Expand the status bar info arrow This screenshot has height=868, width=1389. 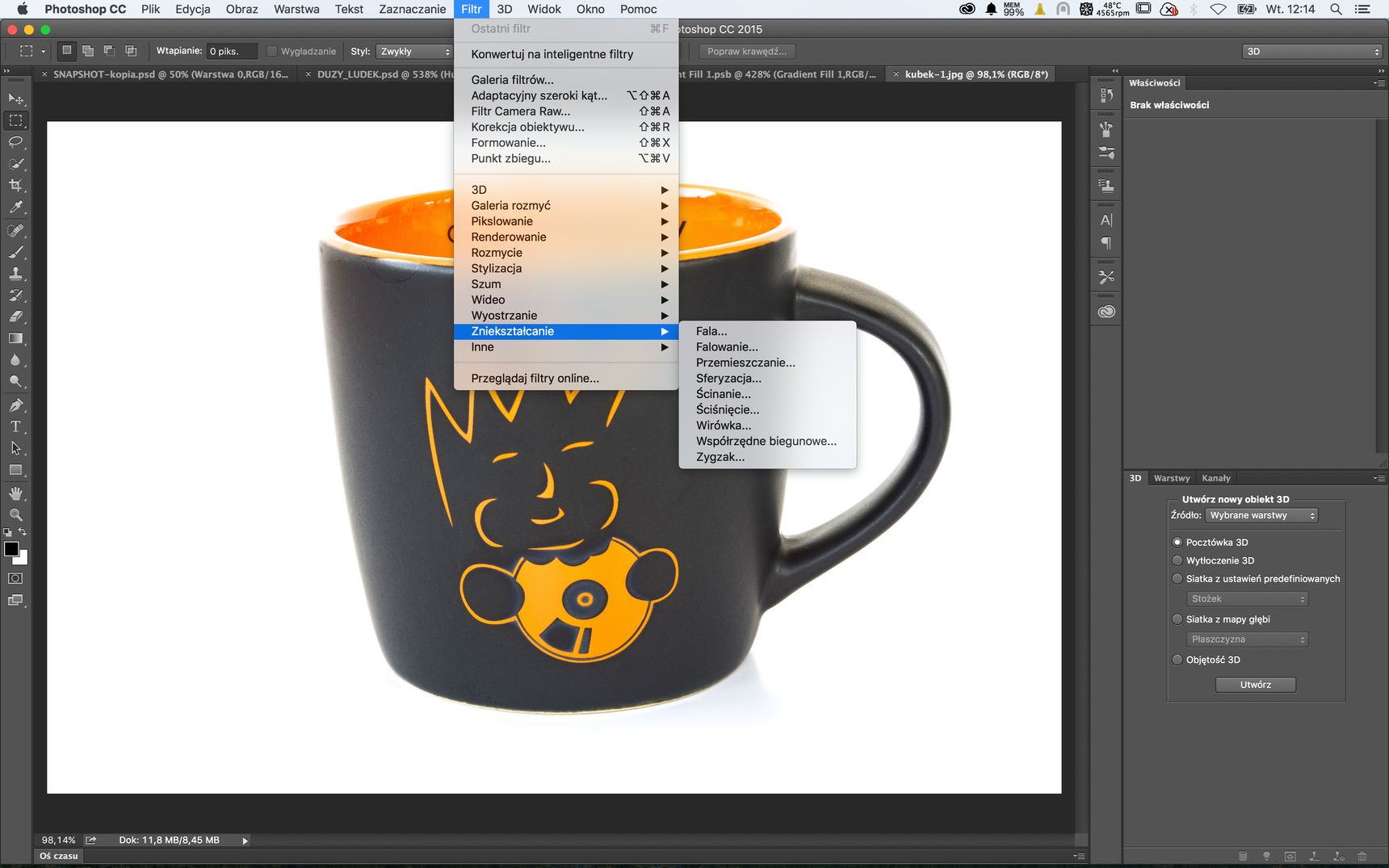click(245, 841)
